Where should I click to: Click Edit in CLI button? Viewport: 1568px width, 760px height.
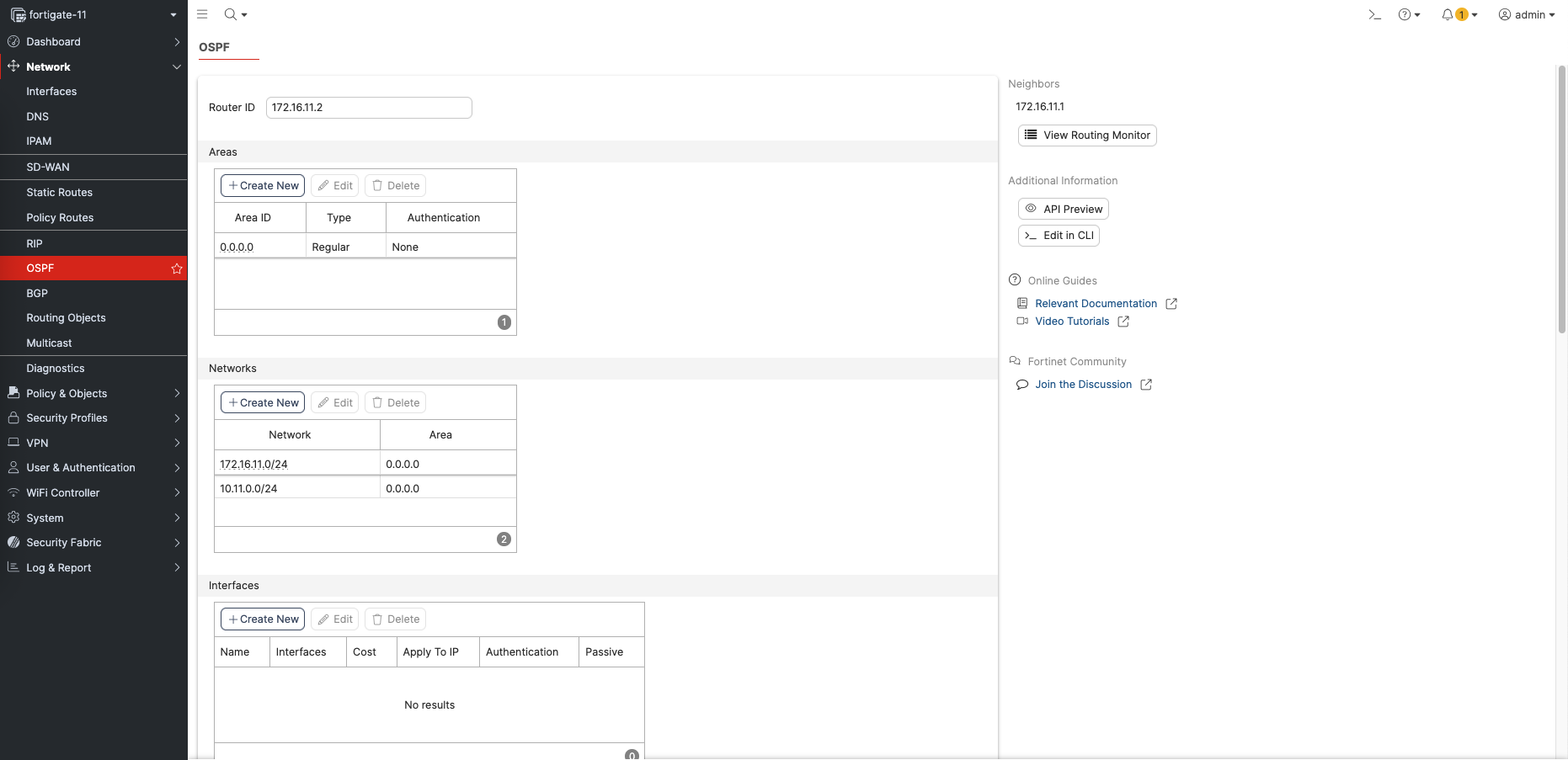1059,236
